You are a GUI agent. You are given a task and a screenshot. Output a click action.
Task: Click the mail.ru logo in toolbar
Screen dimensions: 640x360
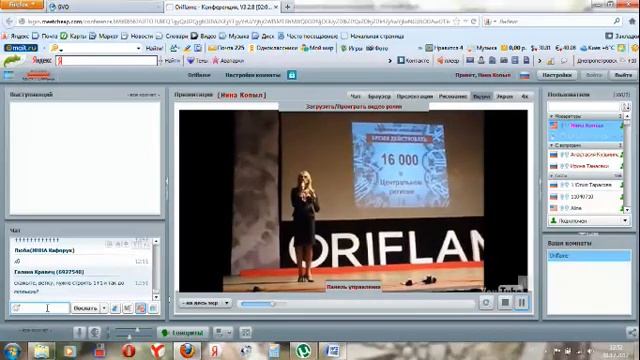(x=21, y=48)
